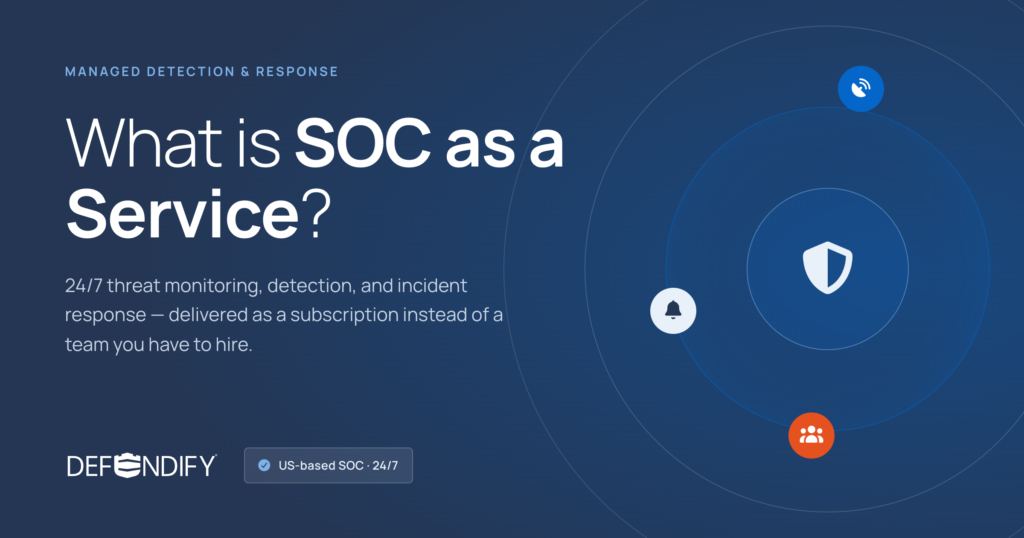Click the blue checkmark in the SOC badge

pyautogui.click(x=264, y=466)
